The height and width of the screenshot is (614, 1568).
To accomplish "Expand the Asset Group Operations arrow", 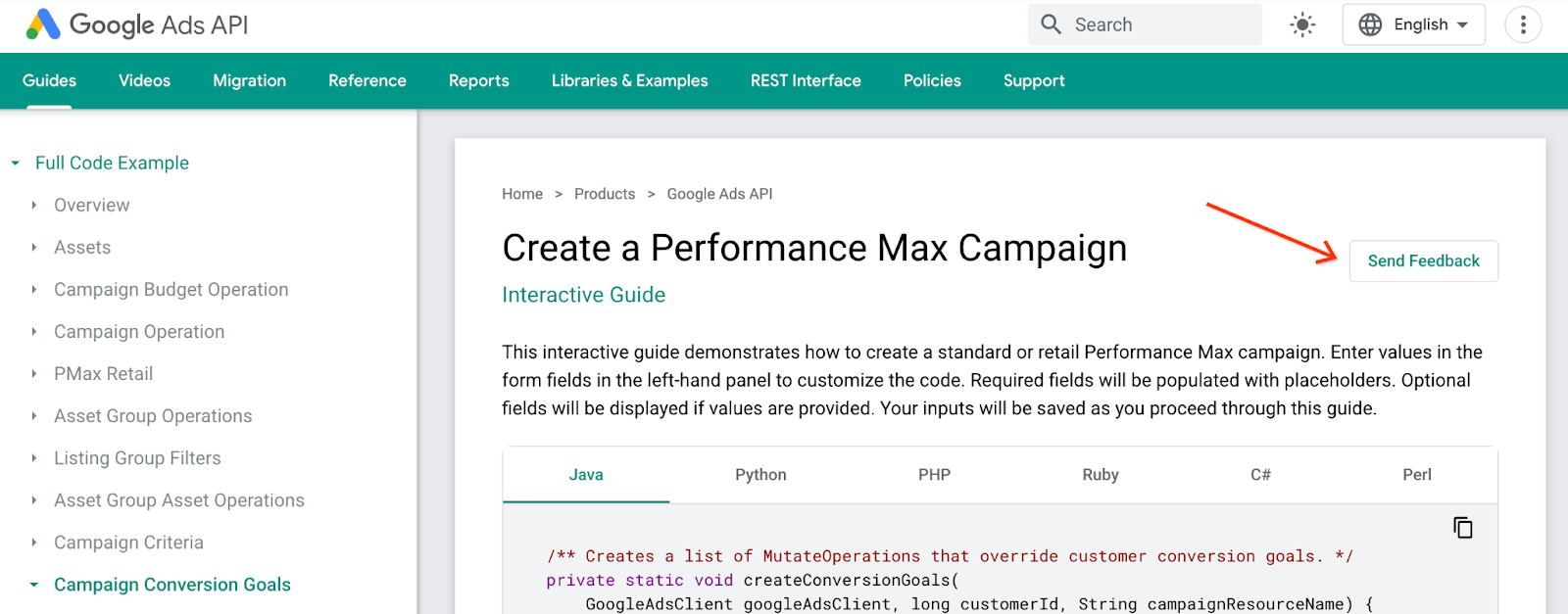I will click(34, 416).
